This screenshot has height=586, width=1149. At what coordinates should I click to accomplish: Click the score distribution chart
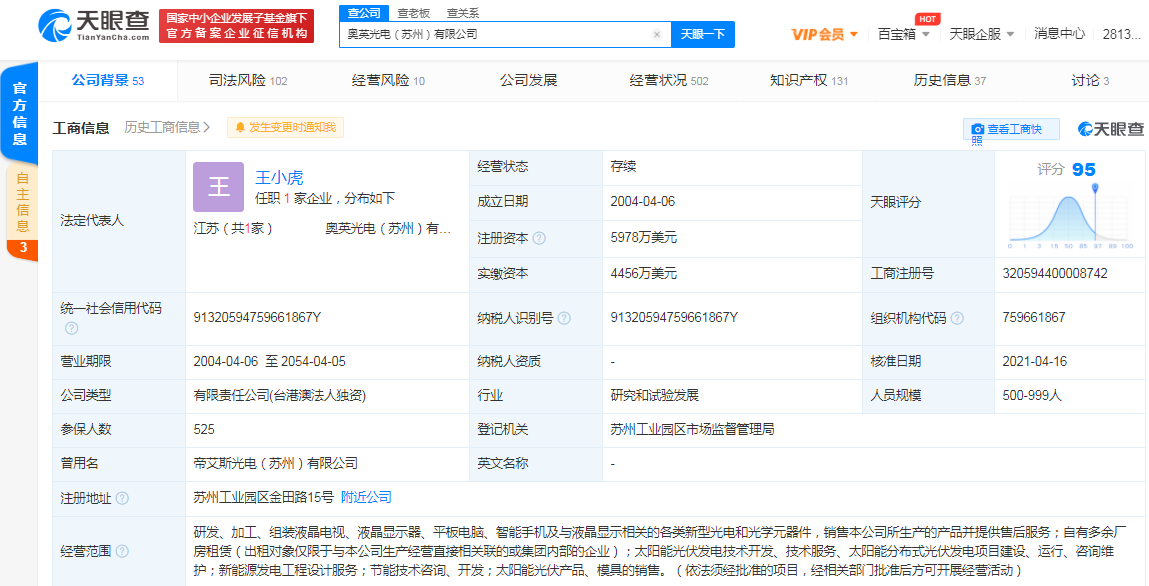click(x=1071, y=215)
